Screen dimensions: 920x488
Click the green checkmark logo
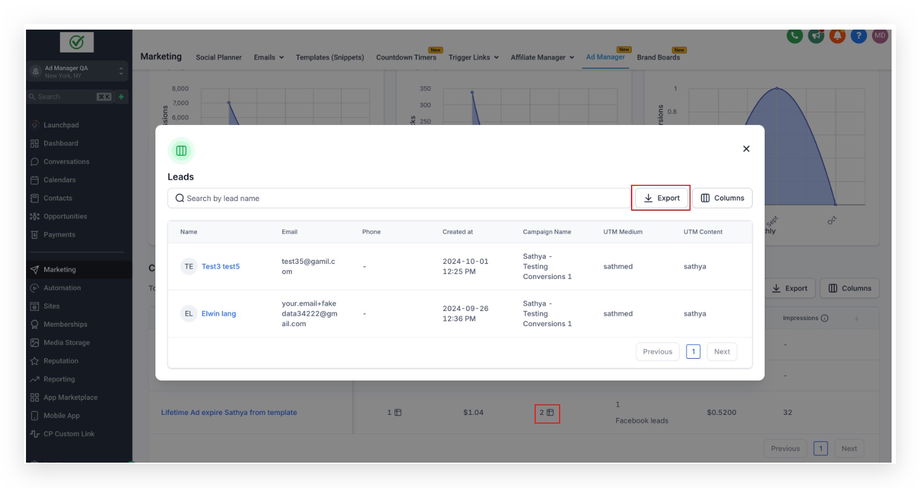pyautogui.click(x=77, y=42)
